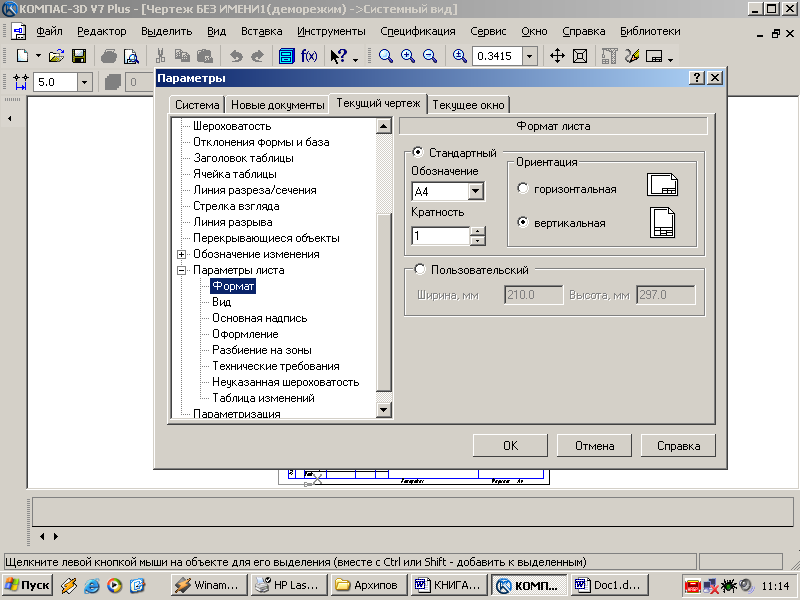Open the Обозначение A4 format dropdown
The width and height of the screenshot is (800, 600).
pyautogui.click(x=476, y=191)
